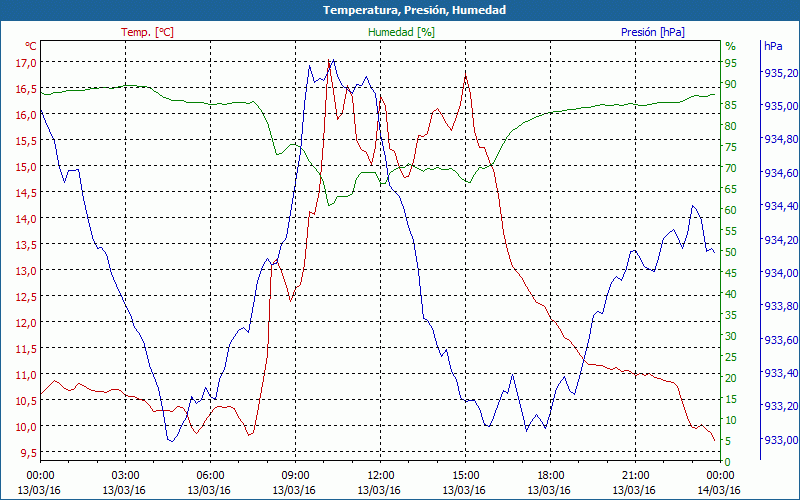This screenshot has width=800, height=500.
Task: Pick the "17,0" temperature axis value
Action: (x=26, y=63)
